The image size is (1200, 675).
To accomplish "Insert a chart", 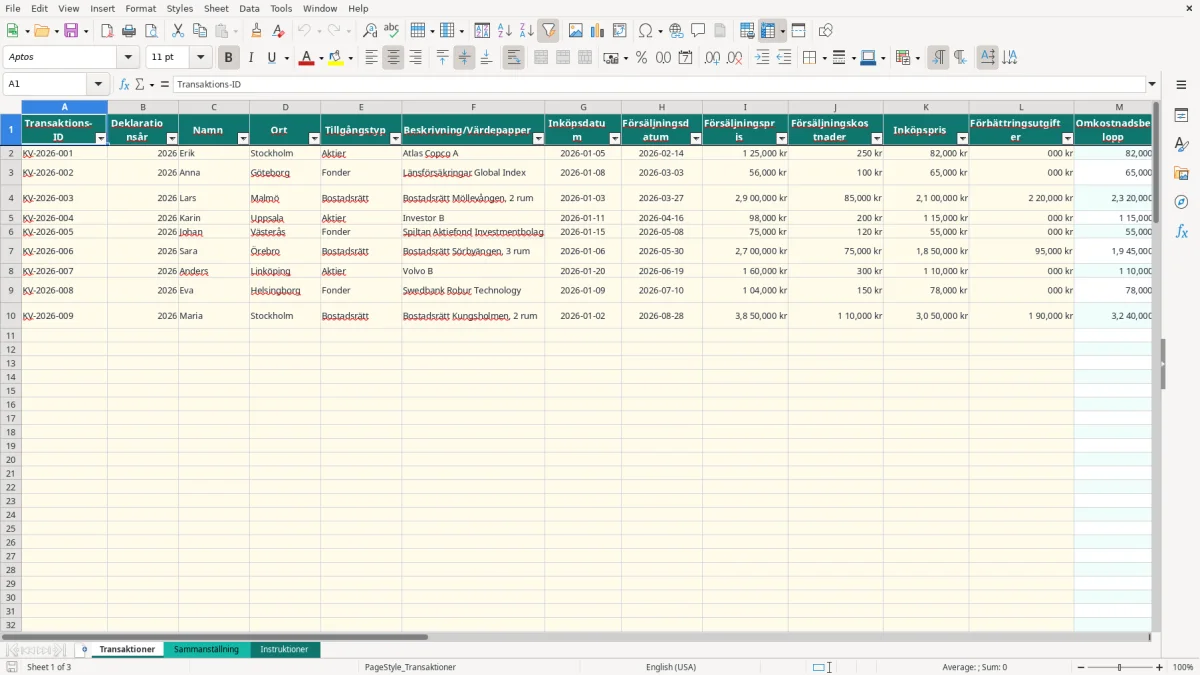I will (597, 31).
